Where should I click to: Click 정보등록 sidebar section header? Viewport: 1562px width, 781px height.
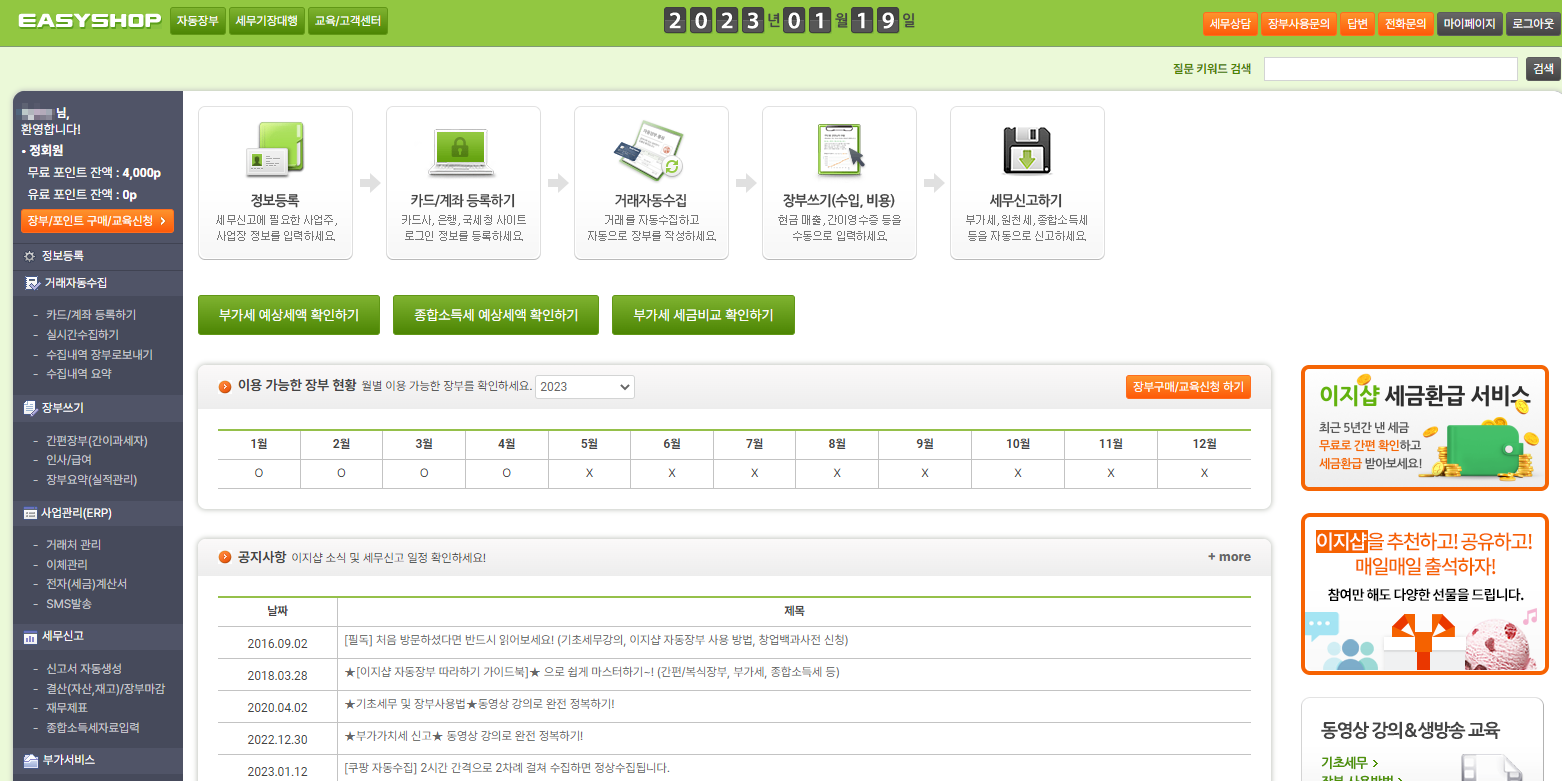pyautogui.click(x=97, y=257)
